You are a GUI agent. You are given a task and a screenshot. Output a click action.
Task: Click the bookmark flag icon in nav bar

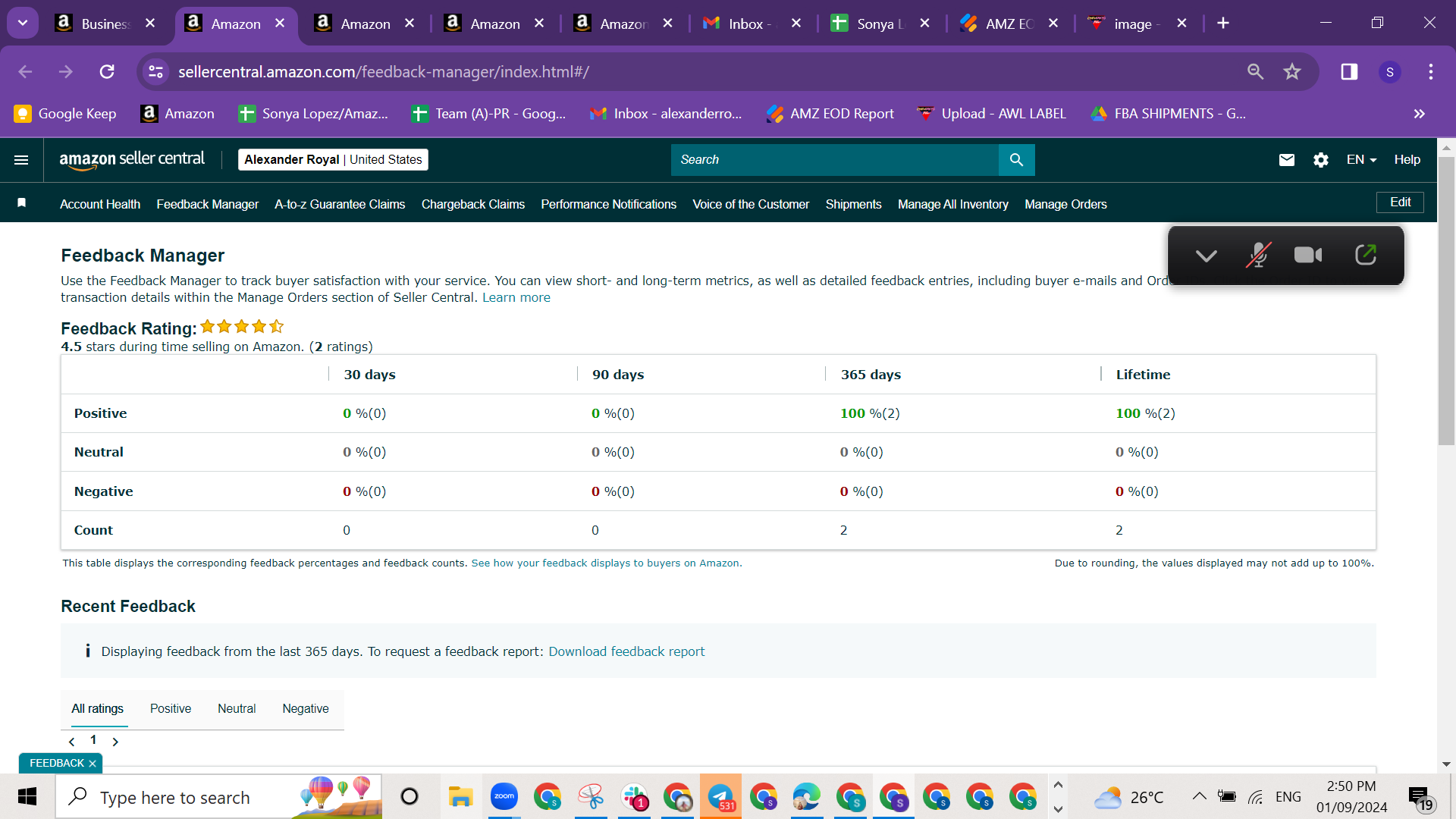click(22, 202)
